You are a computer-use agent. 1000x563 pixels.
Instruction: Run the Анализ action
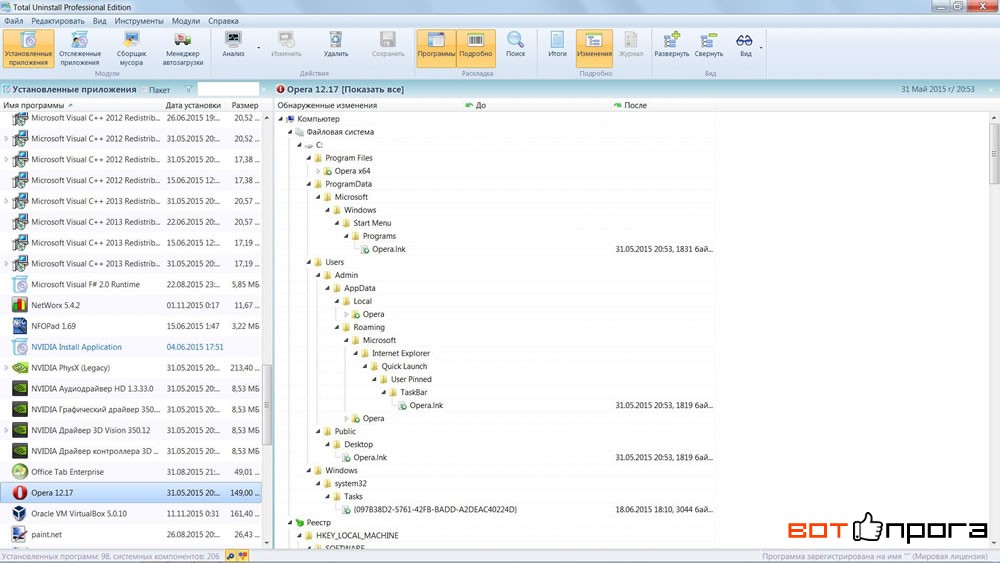(x=233, y=45)
